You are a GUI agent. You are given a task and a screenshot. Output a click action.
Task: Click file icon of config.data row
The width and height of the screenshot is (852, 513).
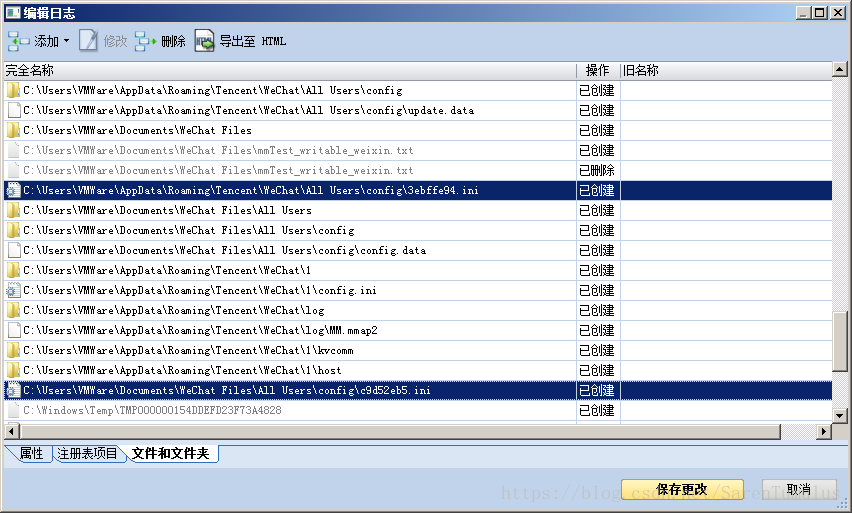14,251
